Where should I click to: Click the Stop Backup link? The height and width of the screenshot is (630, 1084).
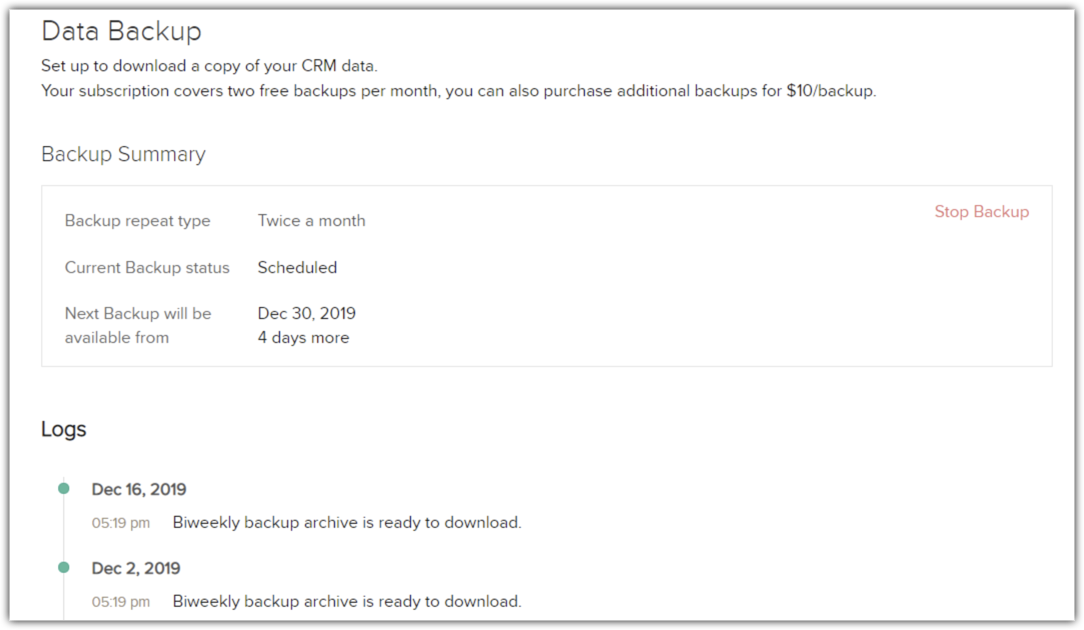coord(981,212)
